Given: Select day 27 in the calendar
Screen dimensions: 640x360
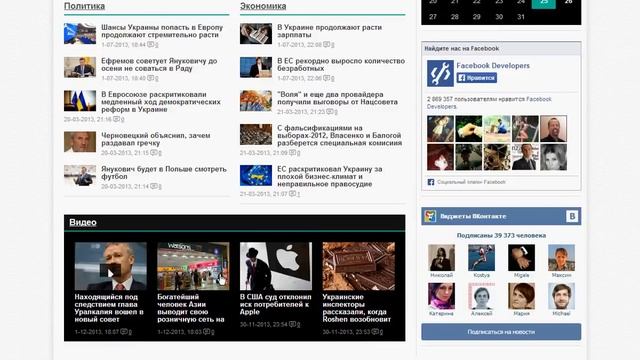Looking at the screenshot, I should click(x=433, y=17).
